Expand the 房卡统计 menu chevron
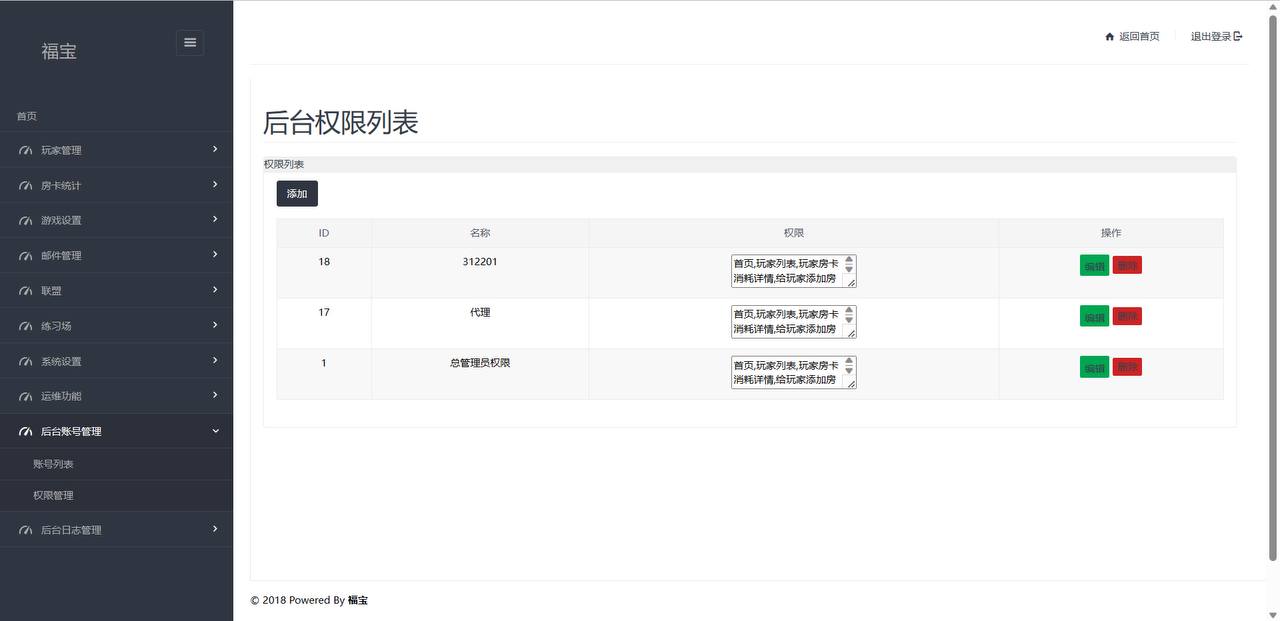The height and width of the screenshot is (621, 1280). (215, 184)
